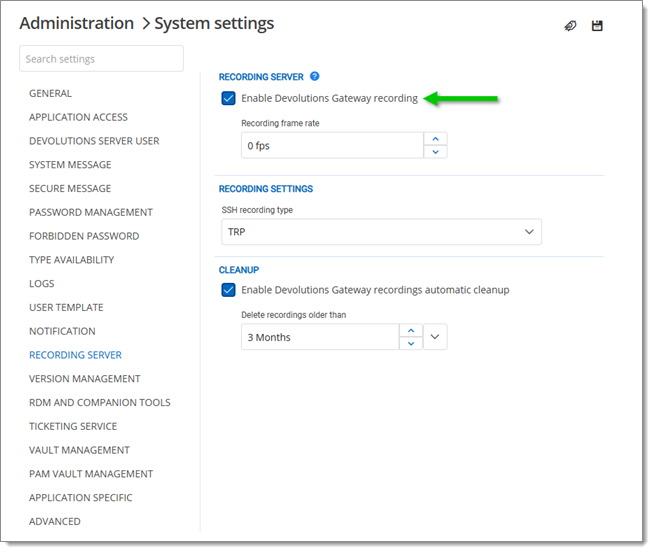653x552 pixels.
Task: Decrease Delete recordings older than value
Action: tap(411, 343)
